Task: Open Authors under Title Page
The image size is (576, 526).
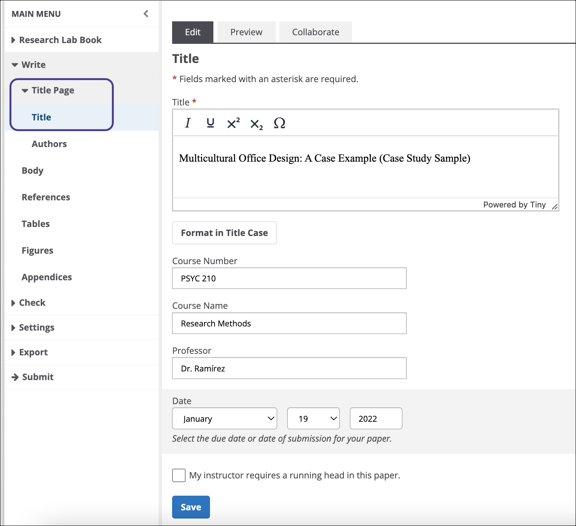Action: (49, 144)
